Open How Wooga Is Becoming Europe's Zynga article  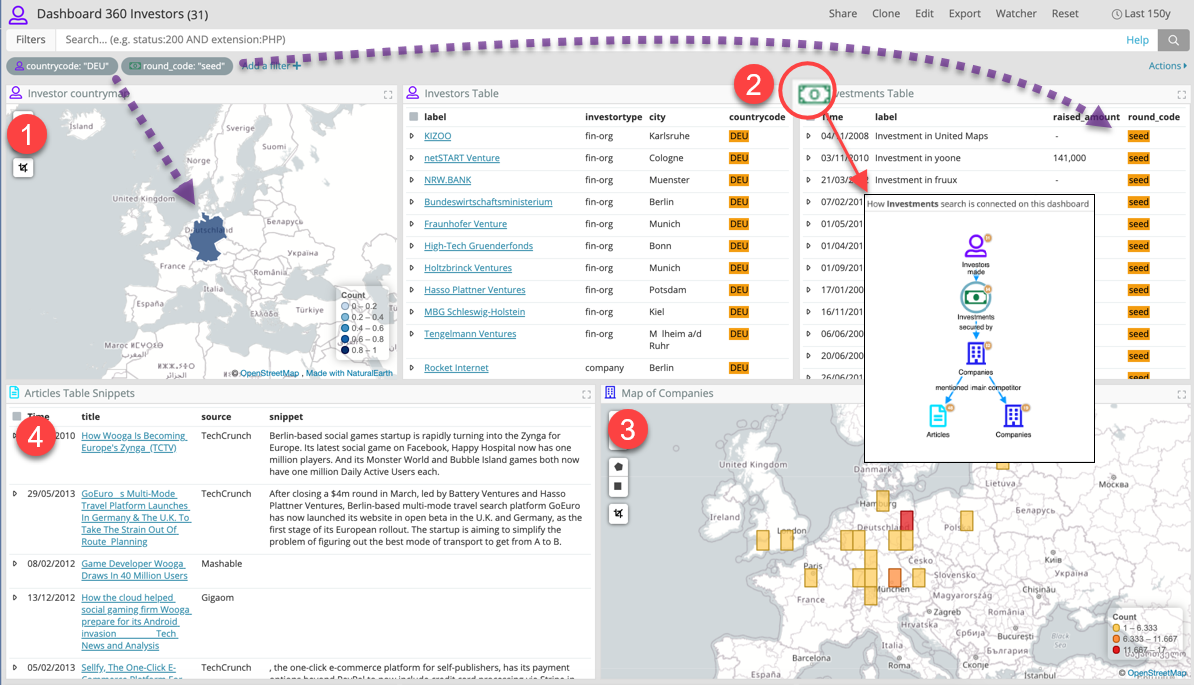coord(134,443)
